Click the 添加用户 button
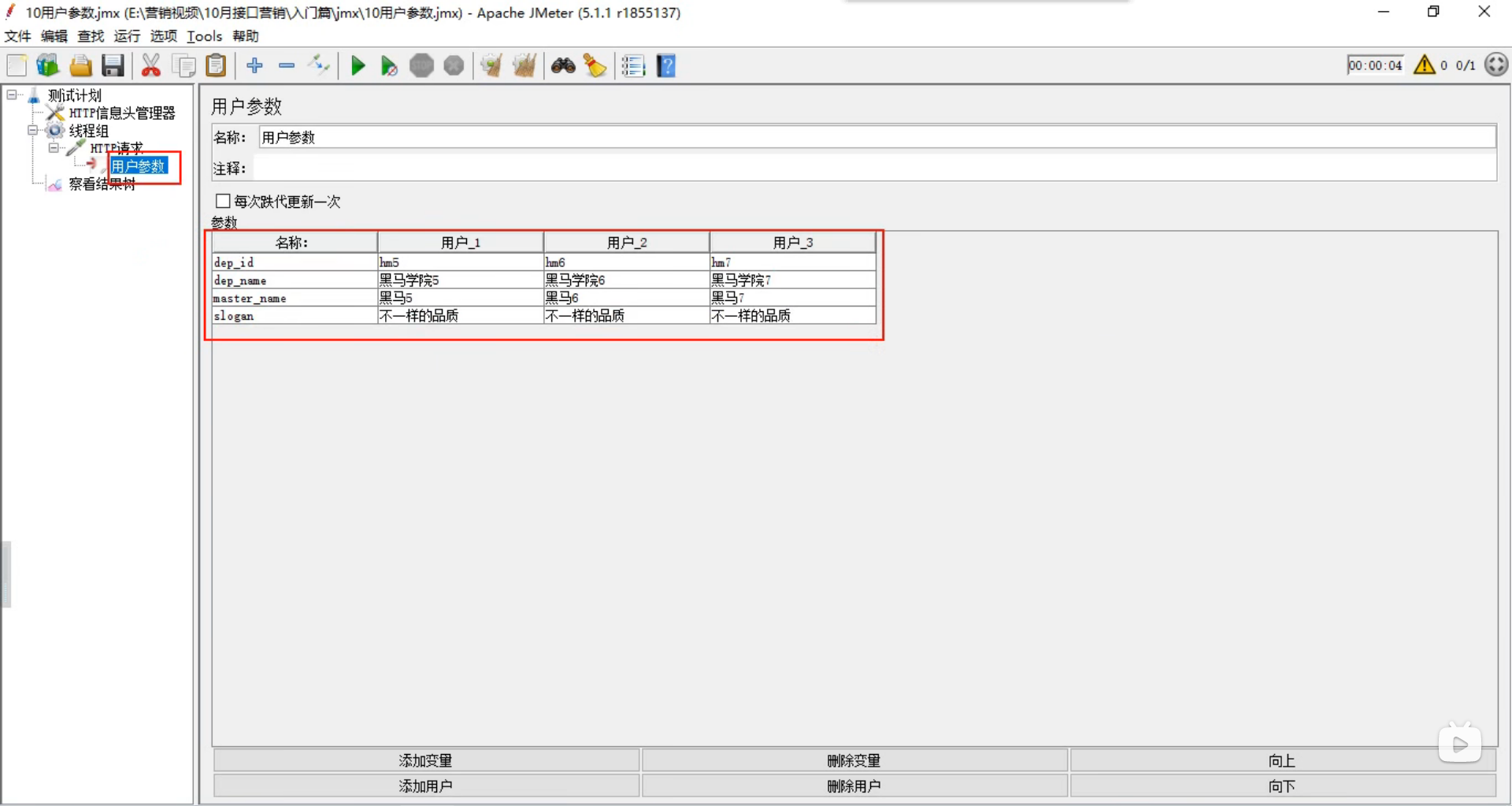The width and height of the screenshot is (1512, 806). (426, 786)
